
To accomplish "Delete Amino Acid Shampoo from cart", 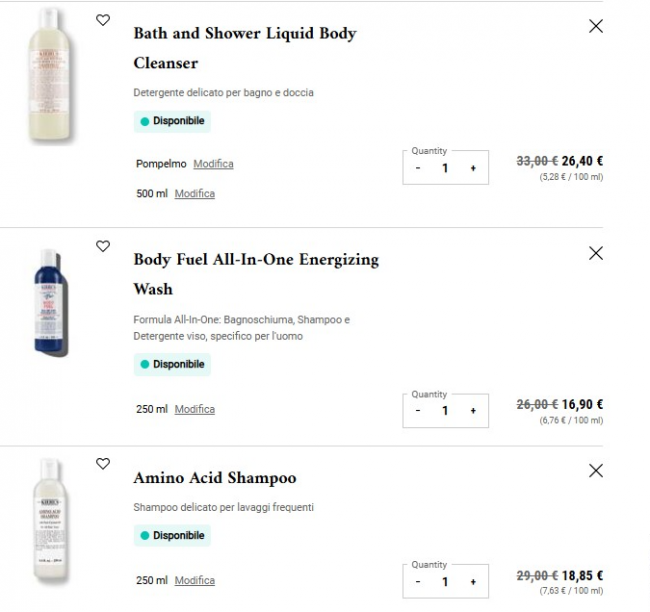I will click(596, 470).
